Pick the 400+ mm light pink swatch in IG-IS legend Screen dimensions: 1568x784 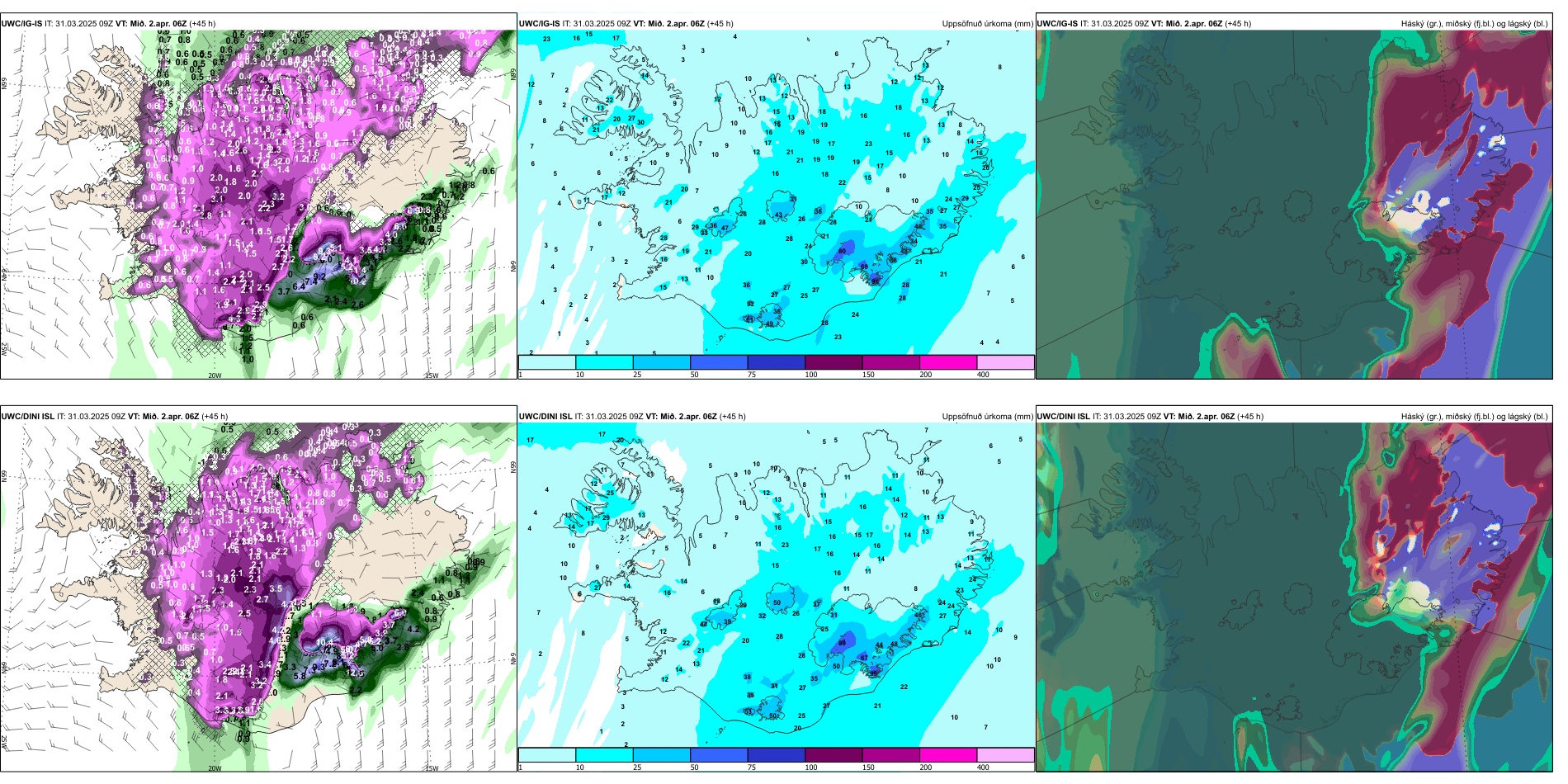[1005, 362]
